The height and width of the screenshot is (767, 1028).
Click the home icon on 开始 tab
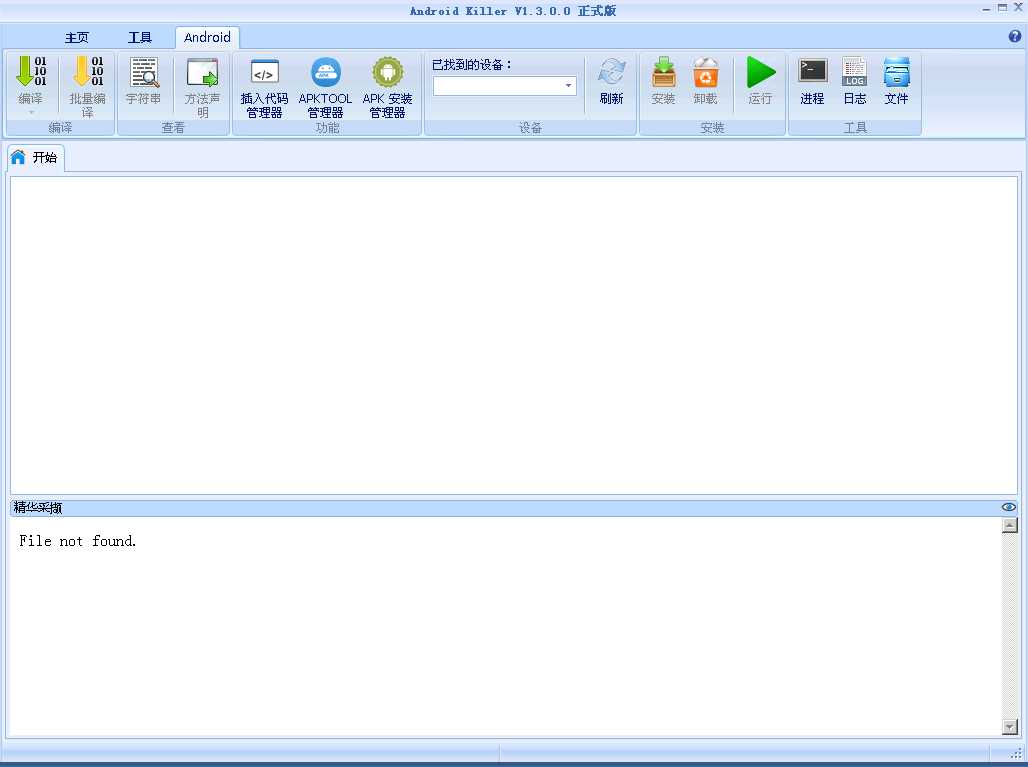tap(18, 157)
